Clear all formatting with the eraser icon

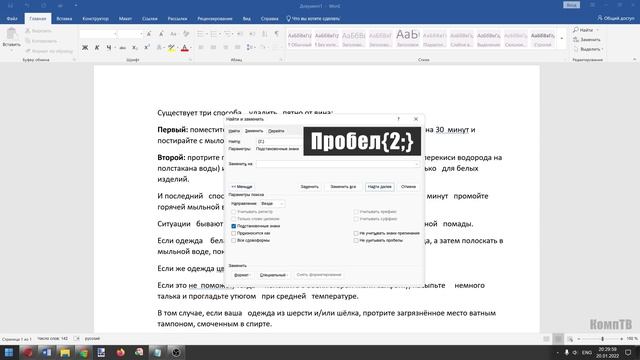186,34
